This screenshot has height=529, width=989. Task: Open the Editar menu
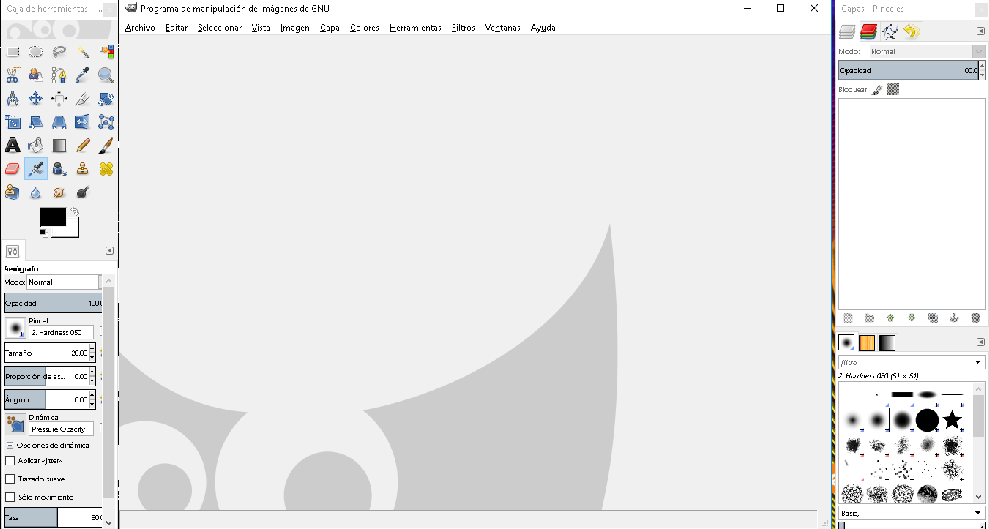pos(177,28)
